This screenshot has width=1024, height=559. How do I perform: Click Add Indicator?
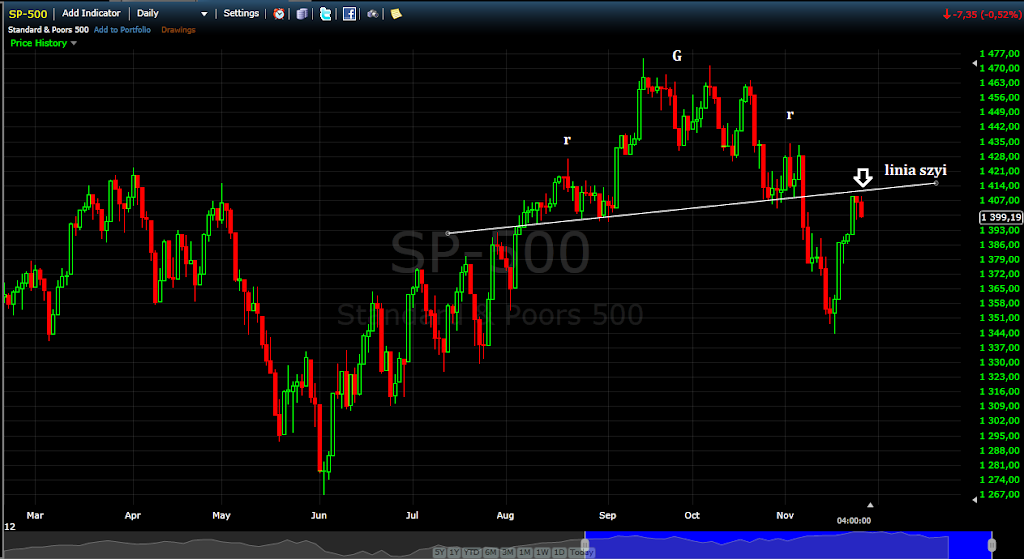pos(91,13)
